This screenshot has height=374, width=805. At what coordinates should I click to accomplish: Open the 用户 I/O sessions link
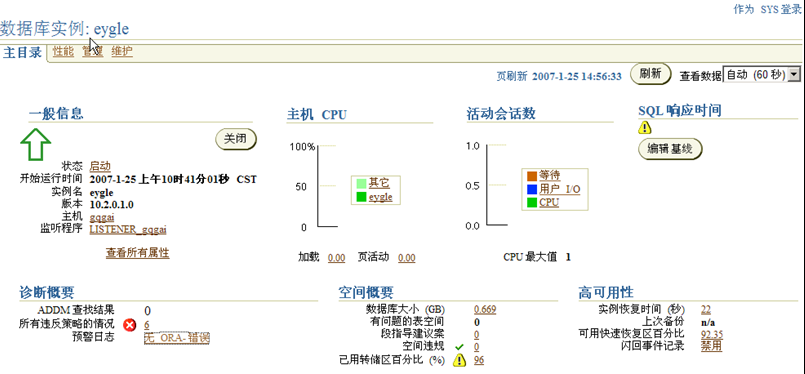[560, 189]
